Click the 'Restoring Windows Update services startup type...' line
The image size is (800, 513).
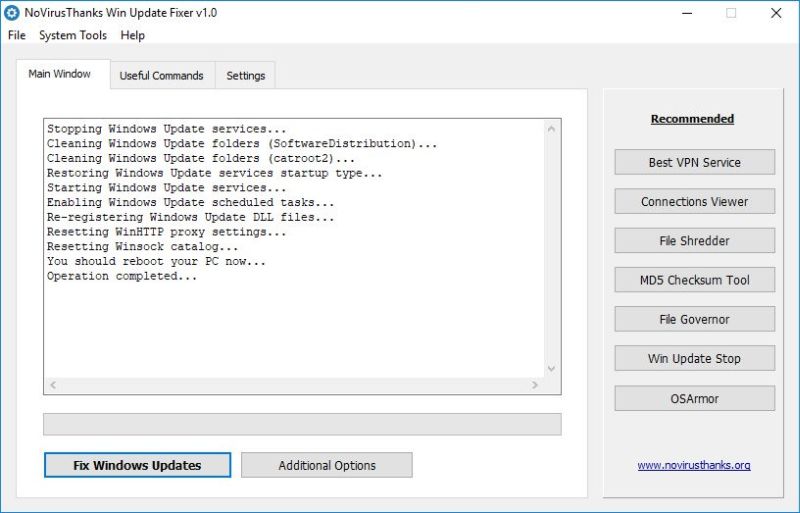(x=214, y=173)
